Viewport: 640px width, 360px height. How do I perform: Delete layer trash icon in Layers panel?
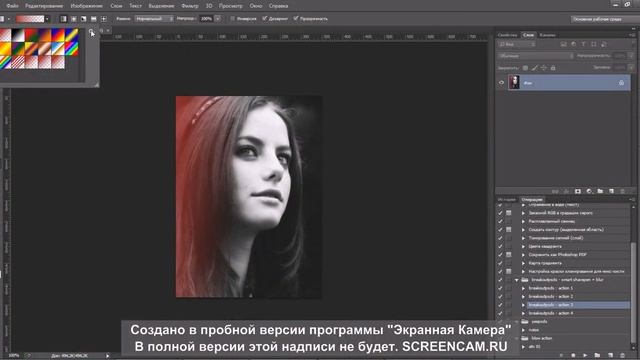pos(622,191)
